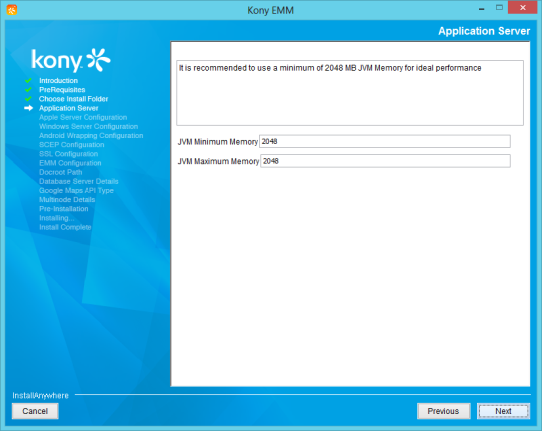Screen dimensions: 542x431
Task: Cancel the installation
Action: [35, 411]
